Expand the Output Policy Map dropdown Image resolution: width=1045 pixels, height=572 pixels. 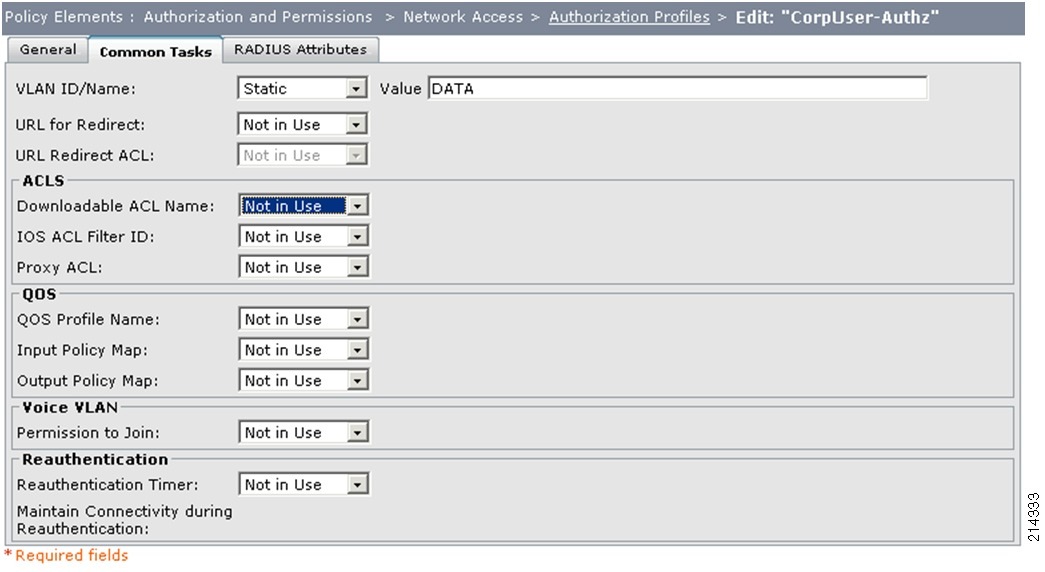click(x=303, y=381)
